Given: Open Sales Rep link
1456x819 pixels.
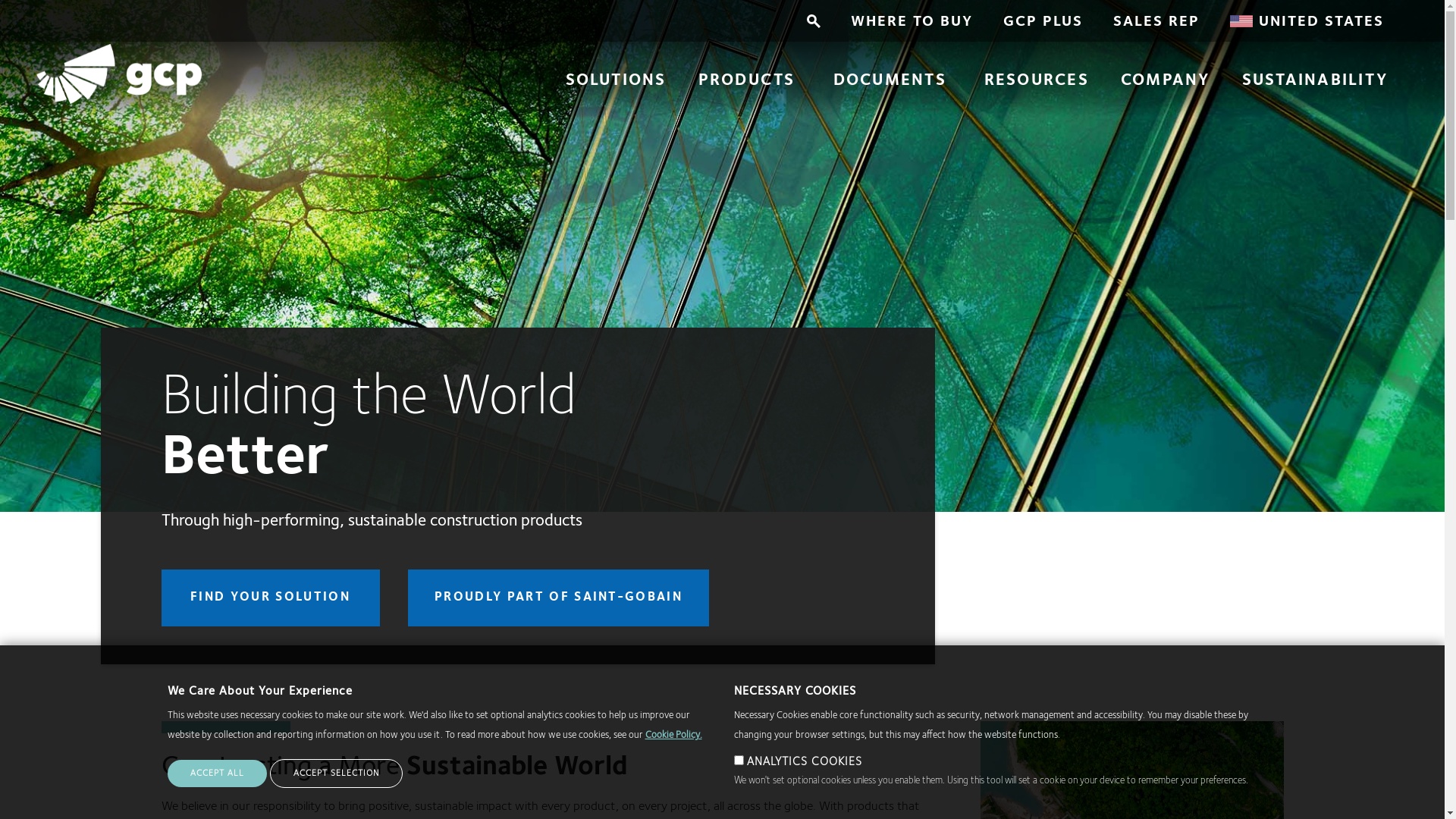Looking at the screenshot, I should pyautogui.click(x=1156, y=21).
